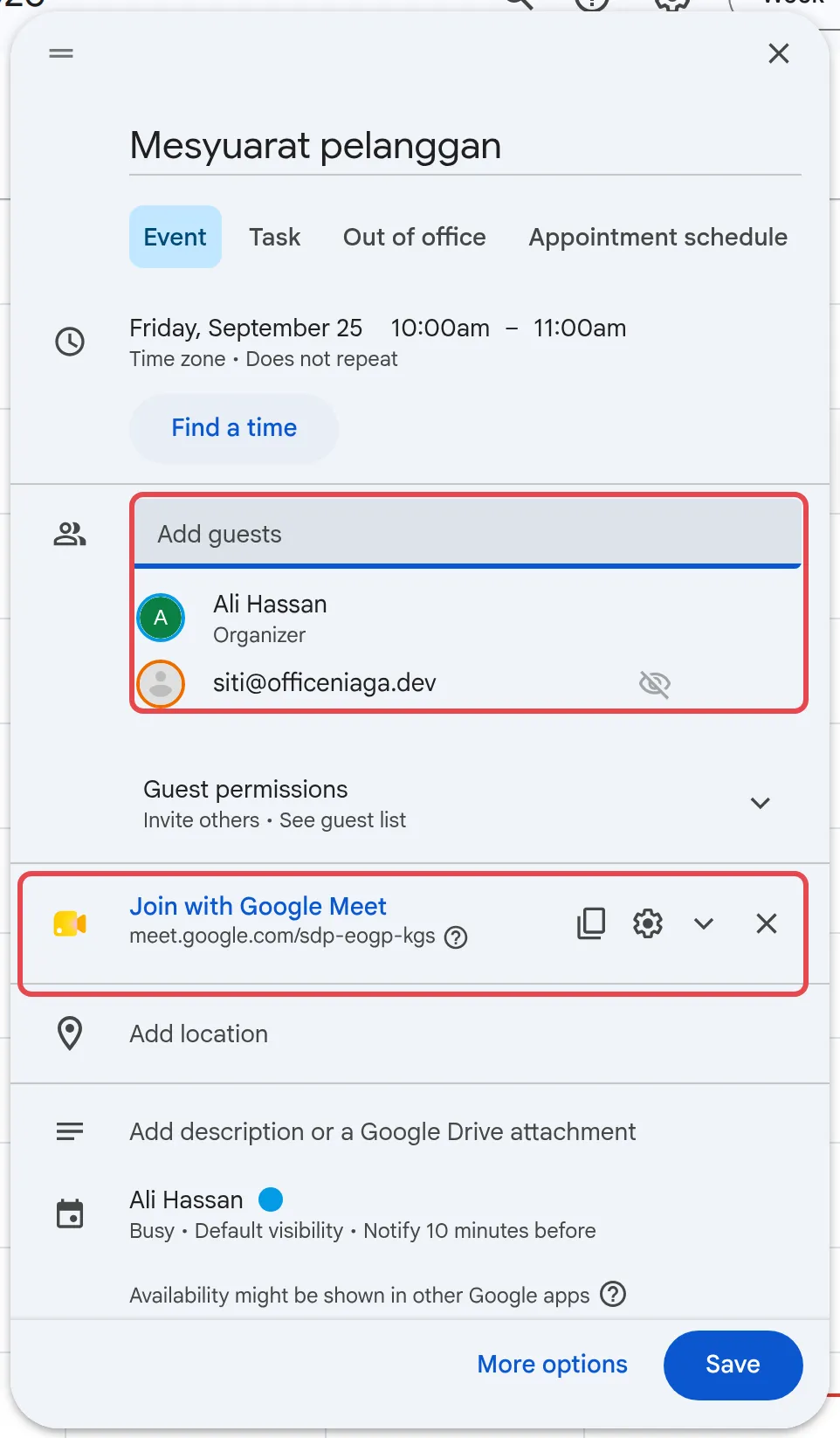Change start time 10:00am
Screen dimensions: 840x1438
coord(440,328)
